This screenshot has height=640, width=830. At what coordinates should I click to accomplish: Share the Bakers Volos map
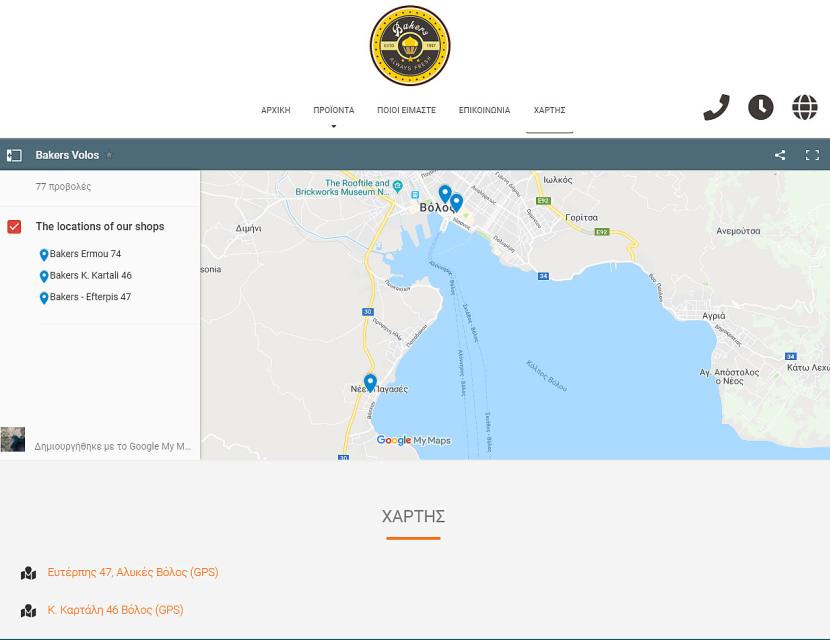(780, 155)
